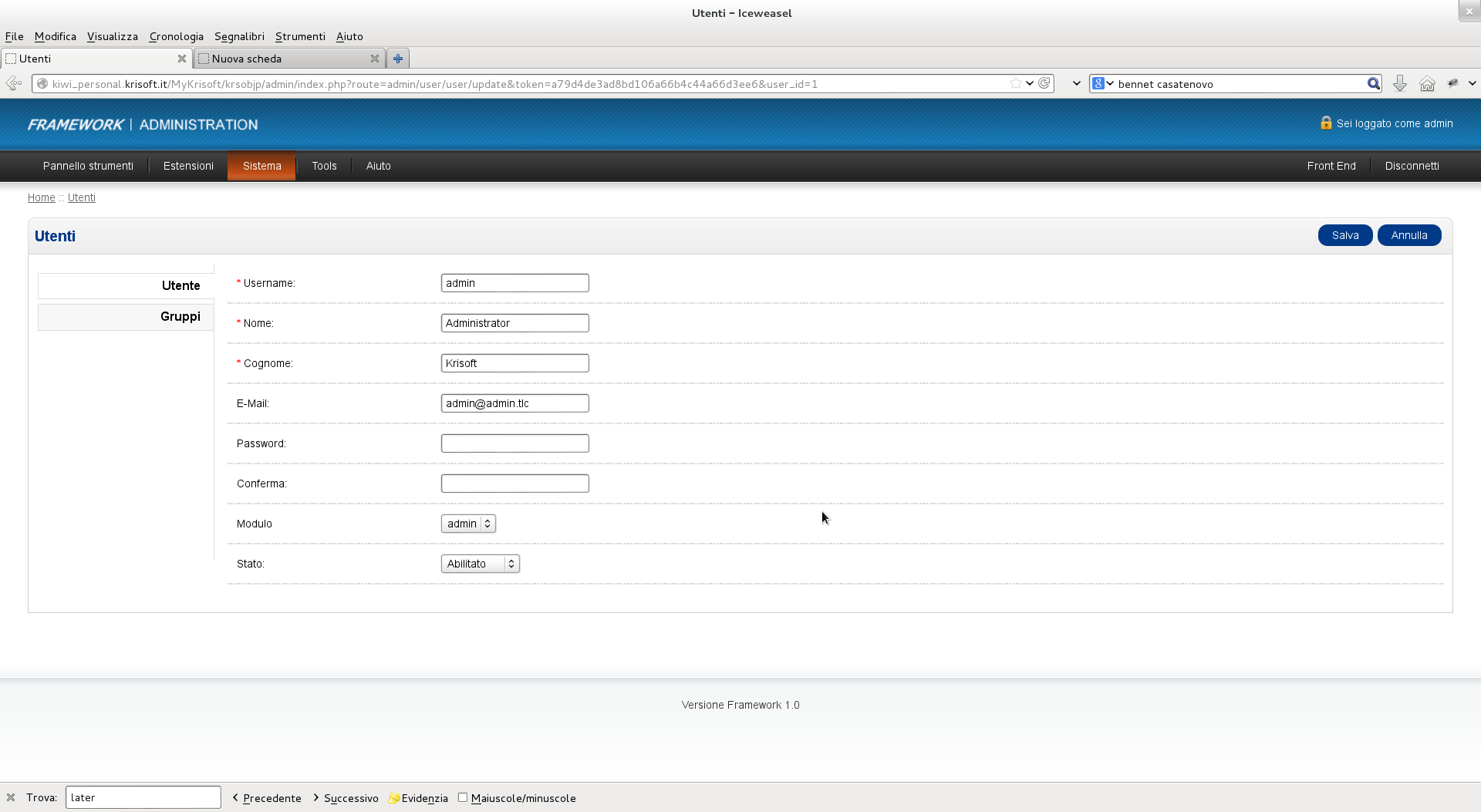Open the home page via home icon

1427,83
